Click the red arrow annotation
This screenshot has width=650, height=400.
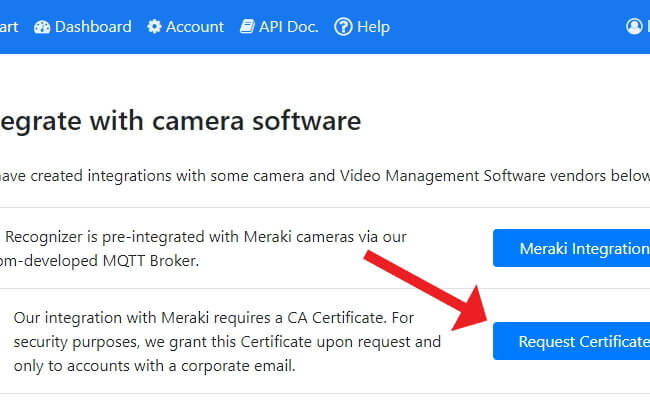point(426,290)
